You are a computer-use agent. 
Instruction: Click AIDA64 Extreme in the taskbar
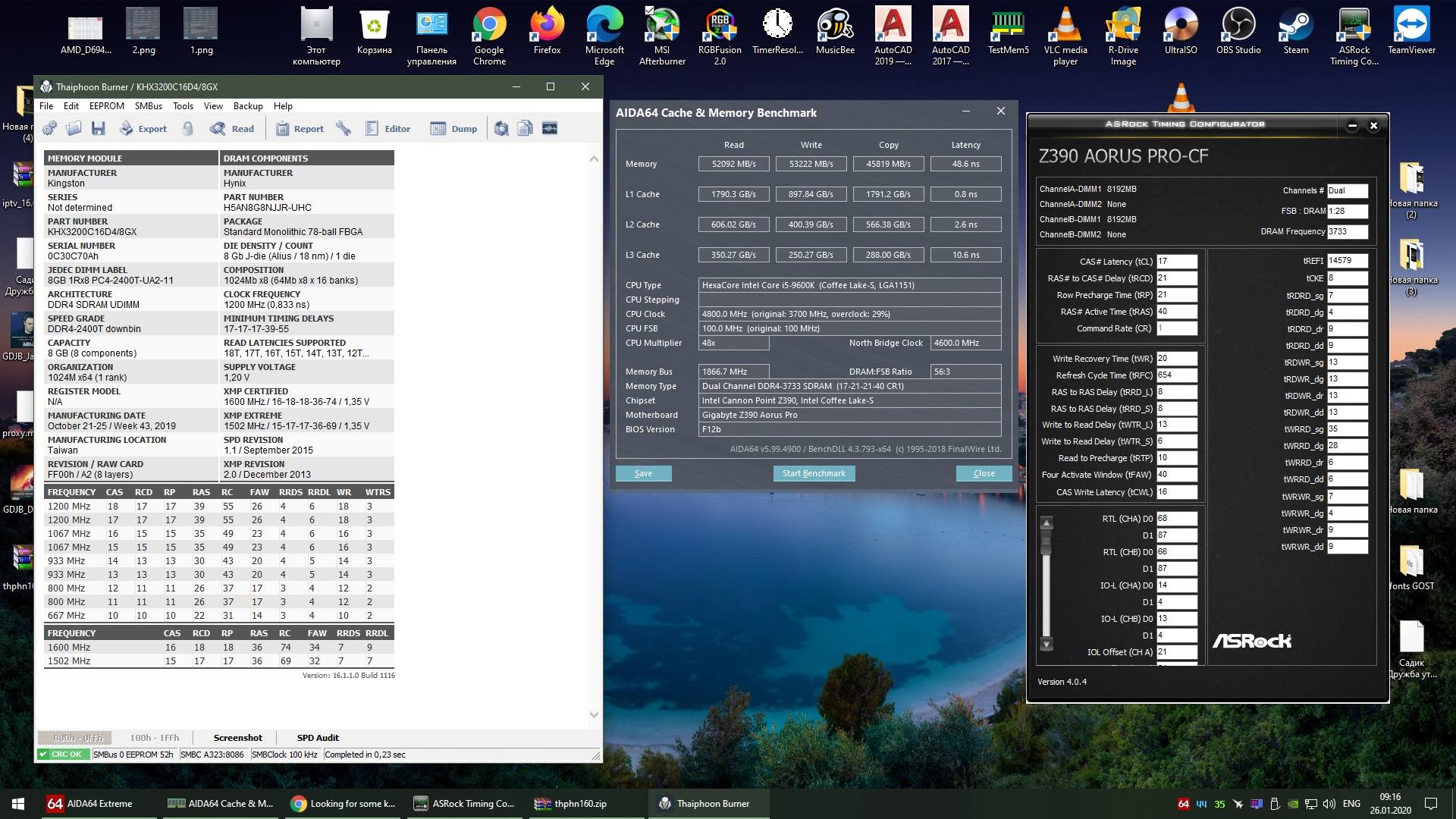point(99,804)
